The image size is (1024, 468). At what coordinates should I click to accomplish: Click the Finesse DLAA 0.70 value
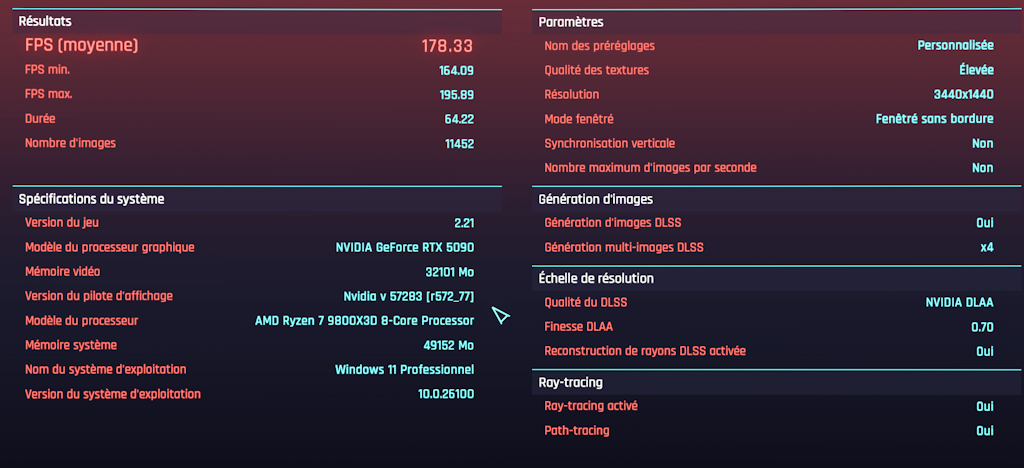pyautogui.click(x=982, y=327)
